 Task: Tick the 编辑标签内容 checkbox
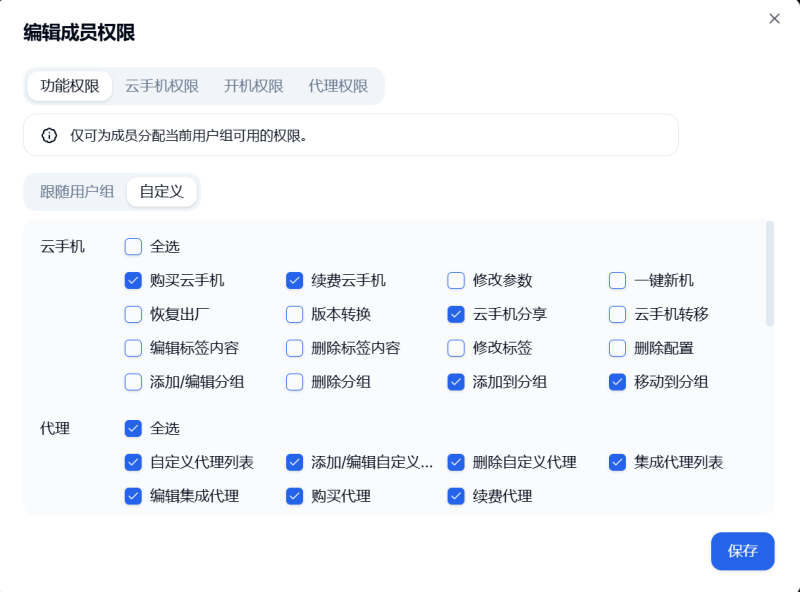133,348
